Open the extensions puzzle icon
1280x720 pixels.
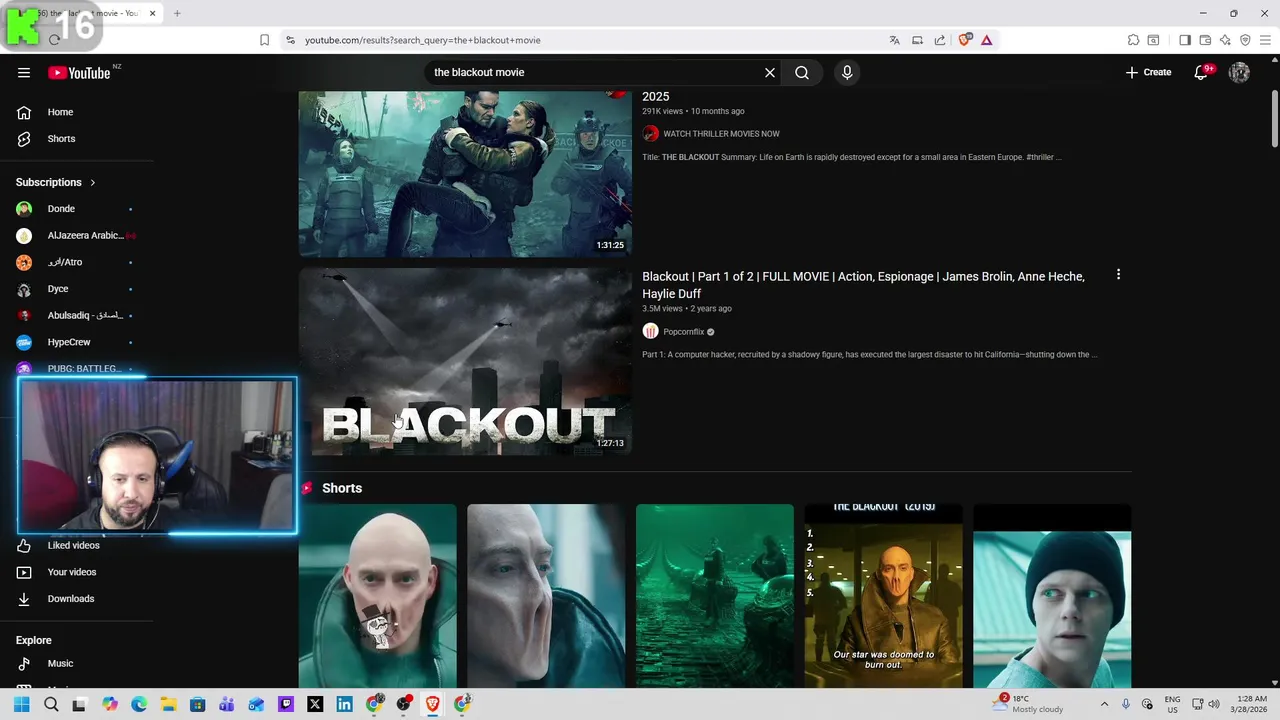click(1133, 40)
